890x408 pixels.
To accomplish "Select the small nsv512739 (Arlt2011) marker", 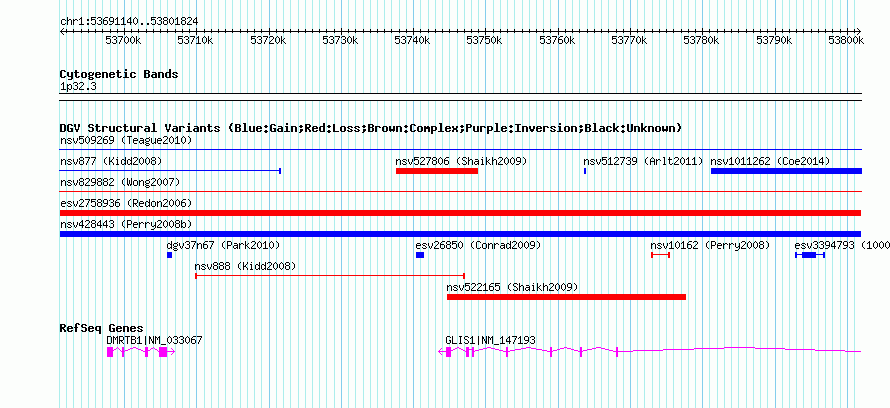I will (x=585, y=171).
